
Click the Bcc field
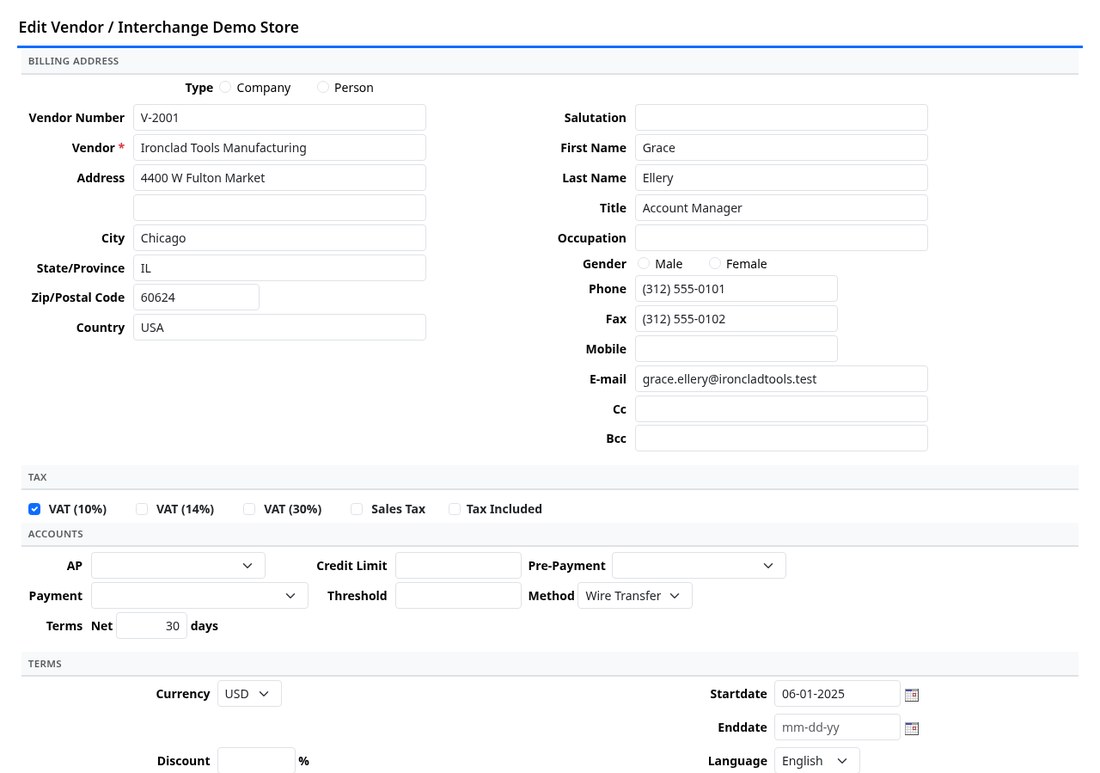click(x=781, y=438)
